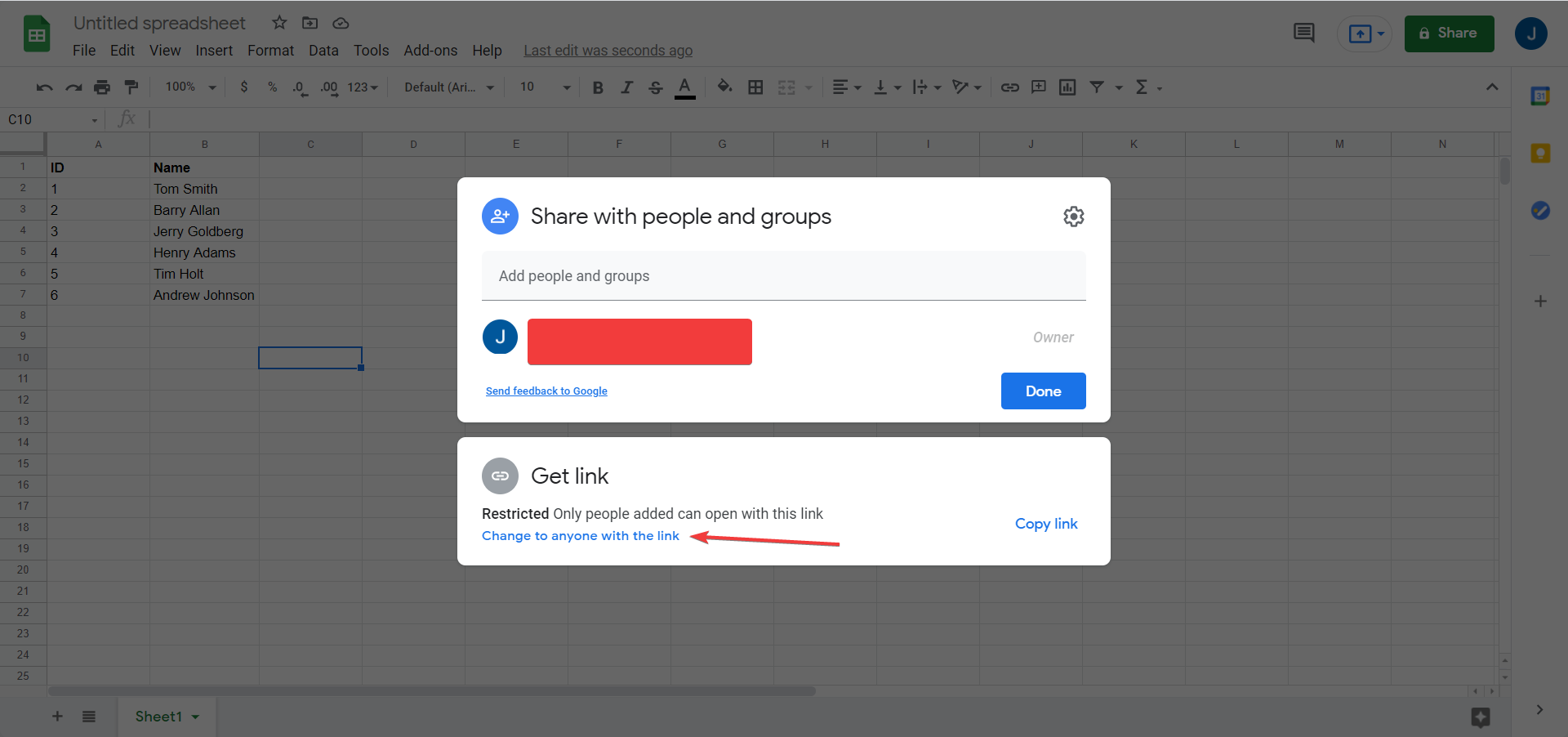Open the Format menu
Image resolution: width=1568 pixels, height=737 pixels.
click(x=270, y=51)
